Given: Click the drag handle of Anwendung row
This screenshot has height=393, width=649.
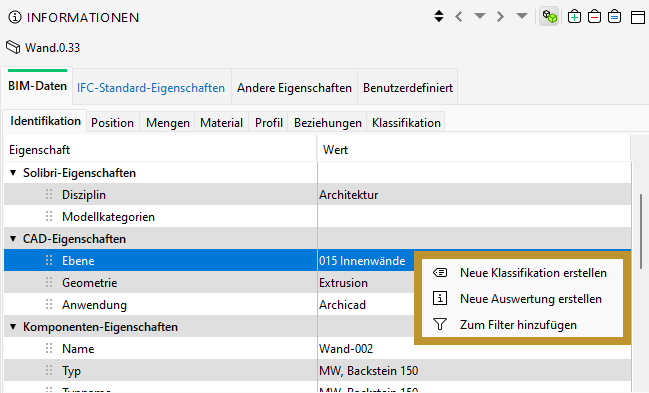Looking at the screenshot, I should tap(49, 304).
